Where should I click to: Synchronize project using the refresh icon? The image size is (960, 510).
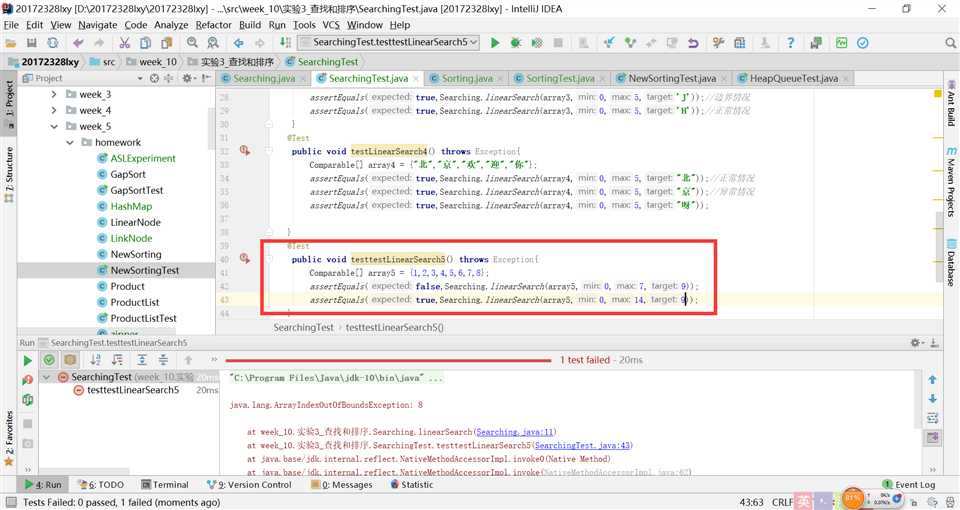click(x=53, y=43)
